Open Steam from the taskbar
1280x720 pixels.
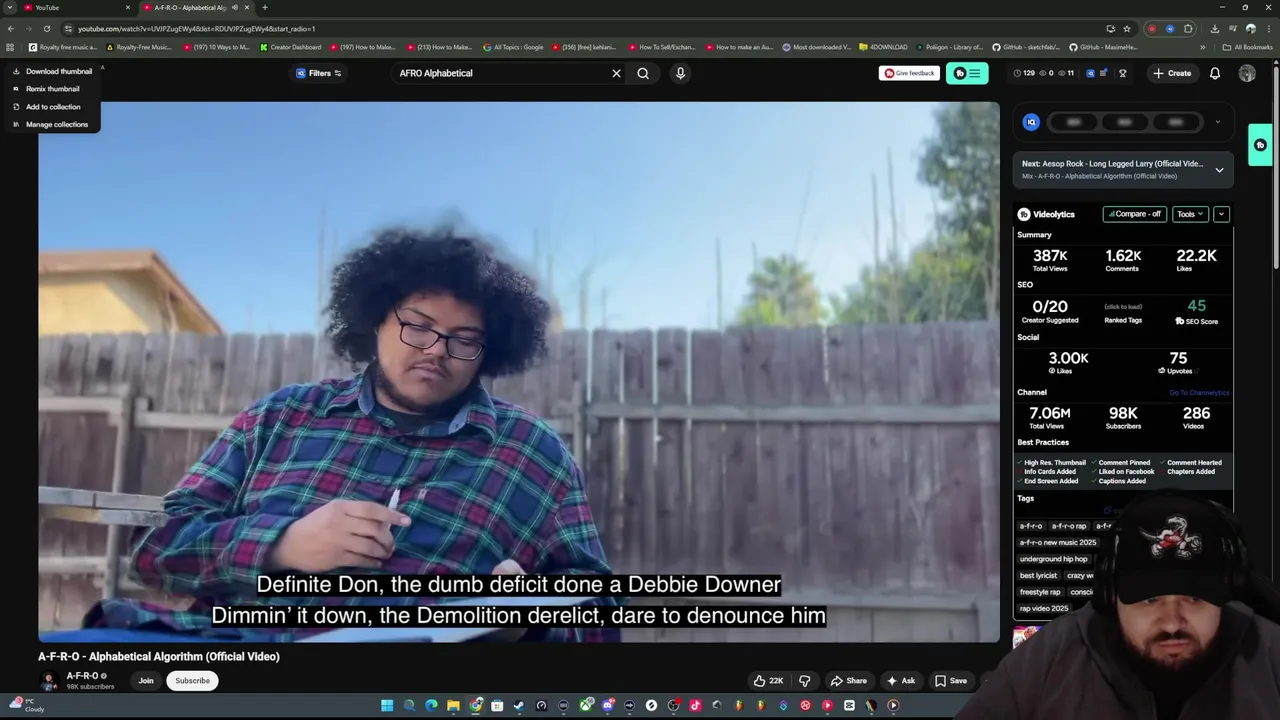pos(519,705)
